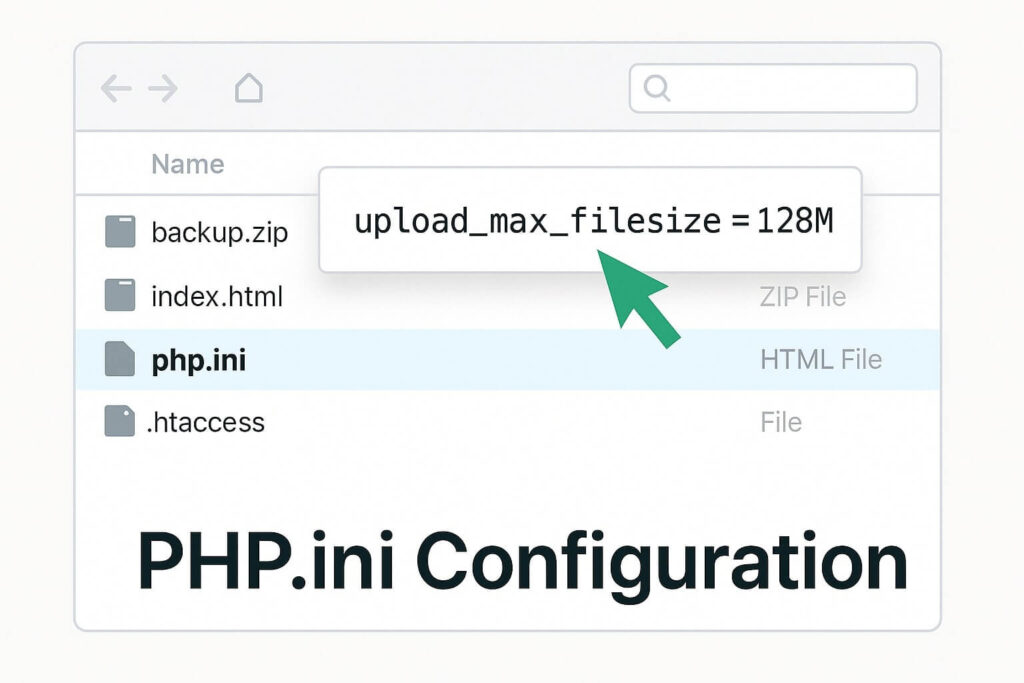Click the php.ini document icon
This screenshot has height=683, width=1024.
pos(119,360)
